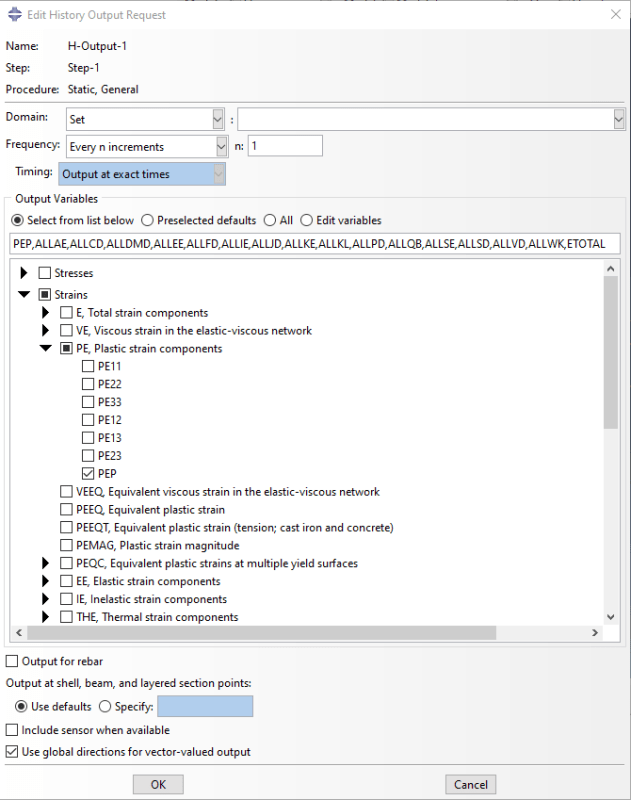Viewport: 631px width, 800px height.
Task: Toggle the Strains checkbox
Action: point(45,294)
